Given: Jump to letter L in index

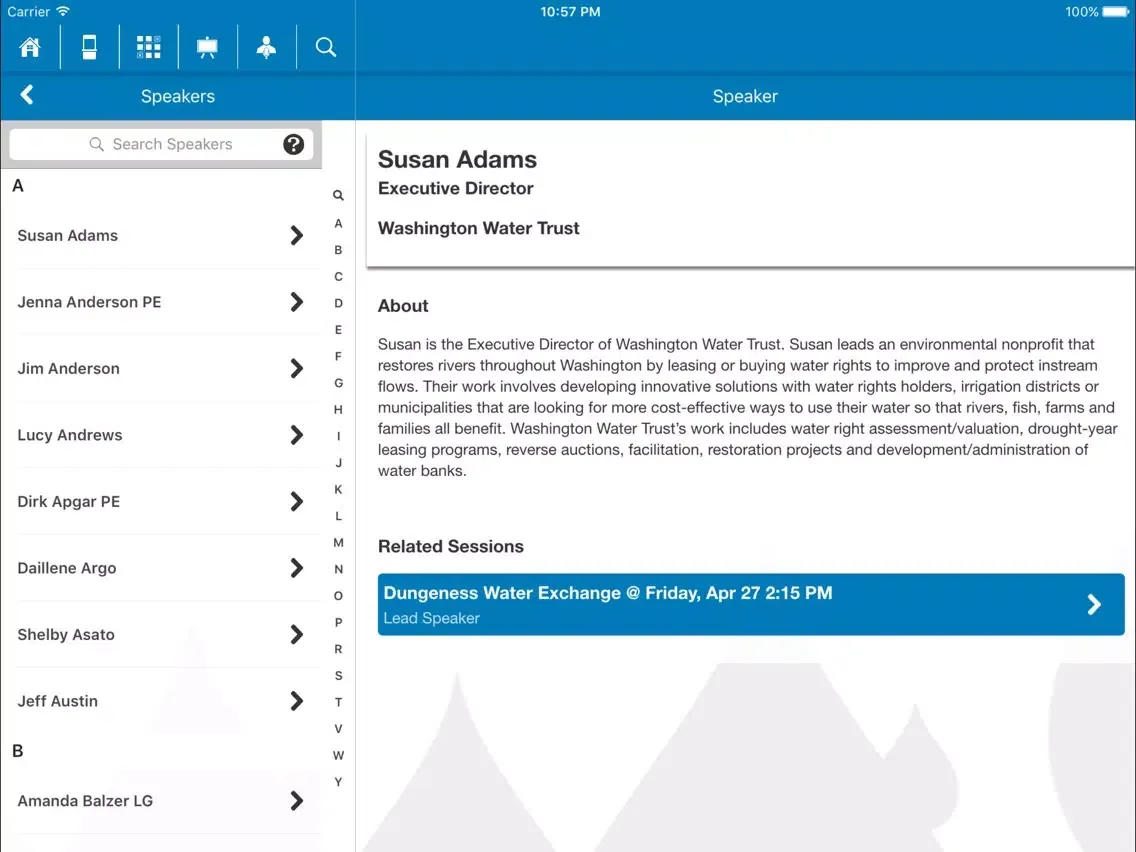Looking at the screenshot, I should (338, 516).
